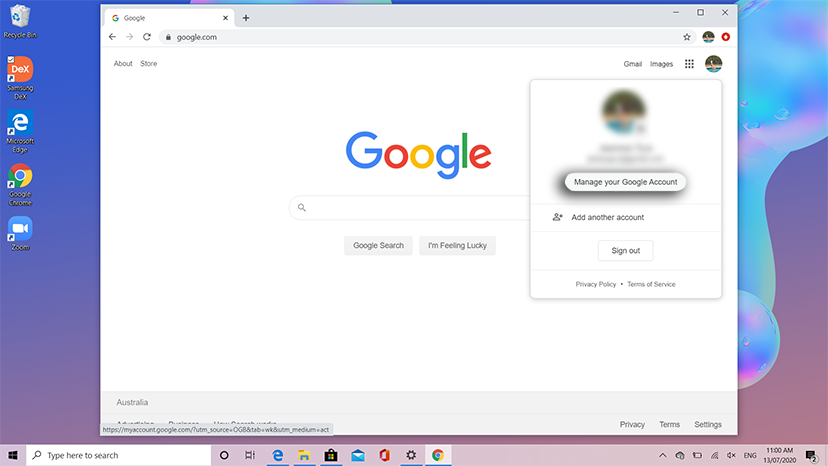The width and height of the screenshot is (828, 466).
Task: Select the Google browser tab
Action: coord(165,18)
